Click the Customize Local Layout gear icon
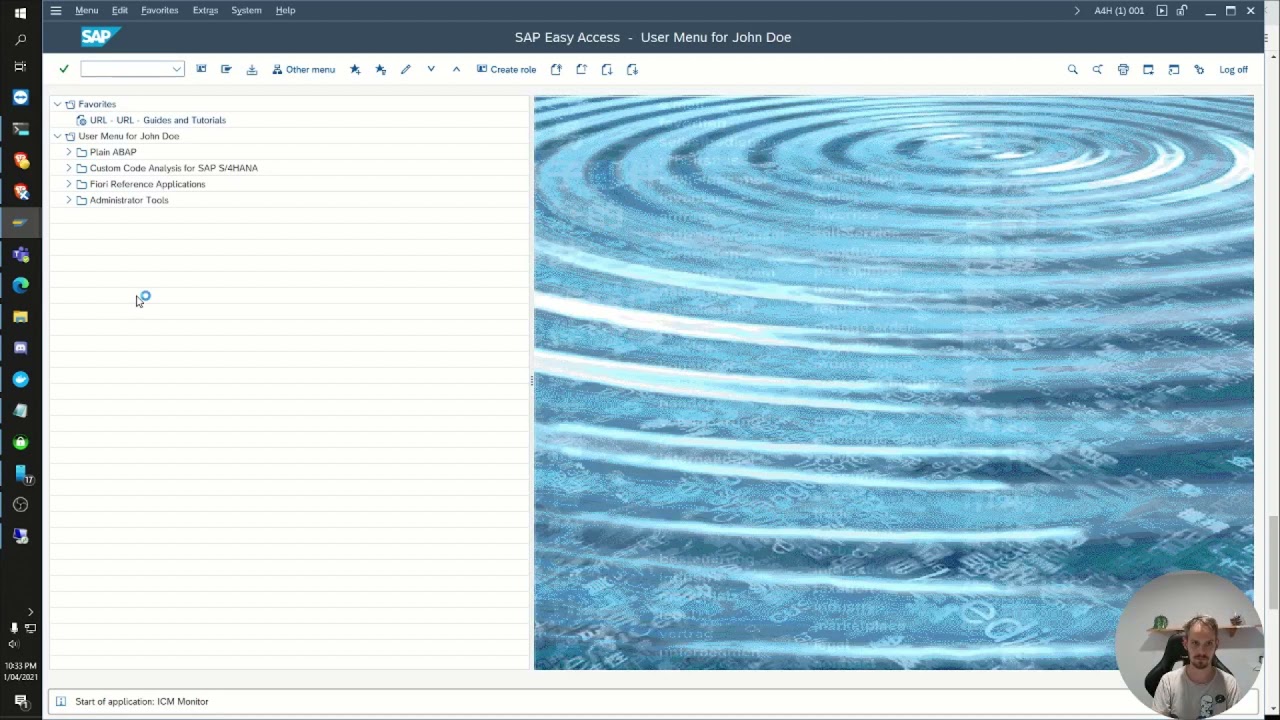This screenshot has width=1280, height=720. (1199, 69)
